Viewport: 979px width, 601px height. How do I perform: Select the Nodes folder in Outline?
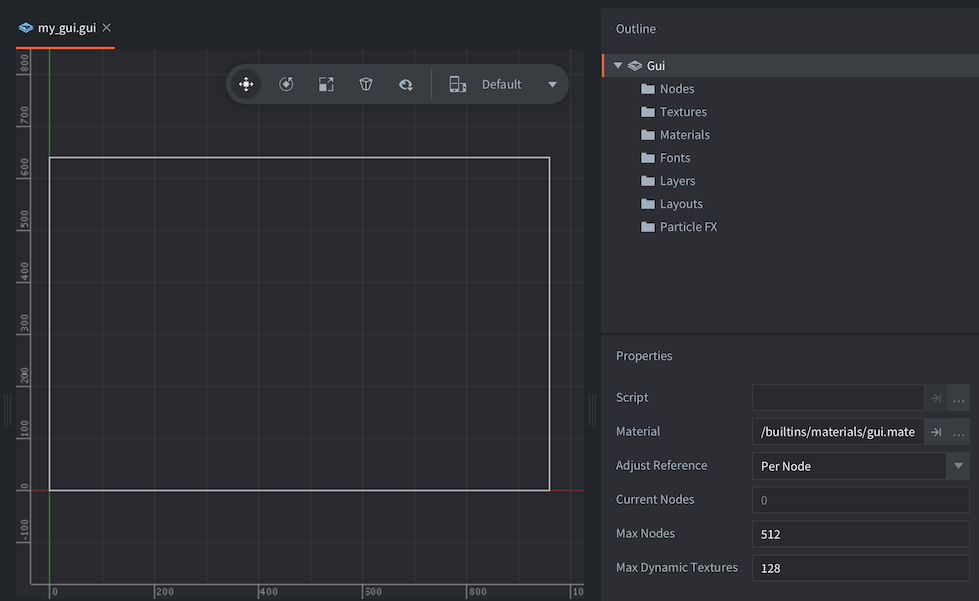tap(676, 88)
